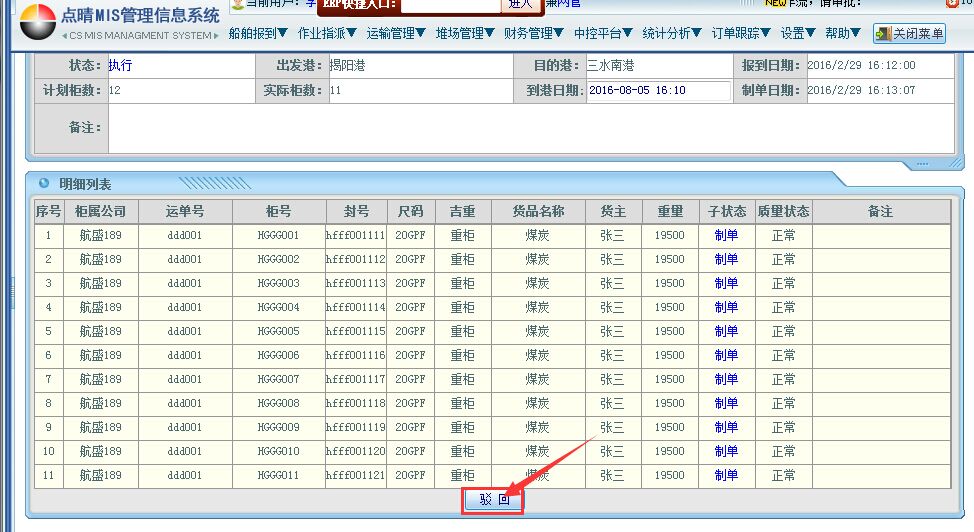Expand the 订单跟踪 menu
The image size is (974, 532).
click(741, 34)
